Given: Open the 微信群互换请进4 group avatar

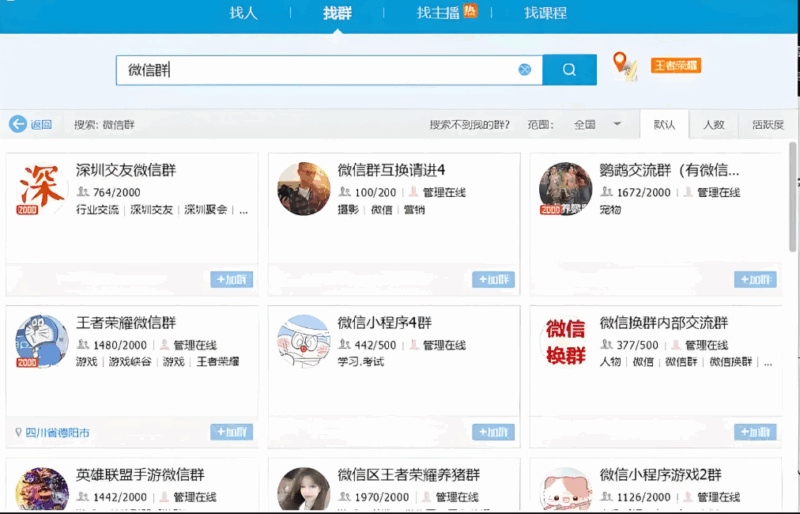Looking at the screenshot, I should pos(304,188).
